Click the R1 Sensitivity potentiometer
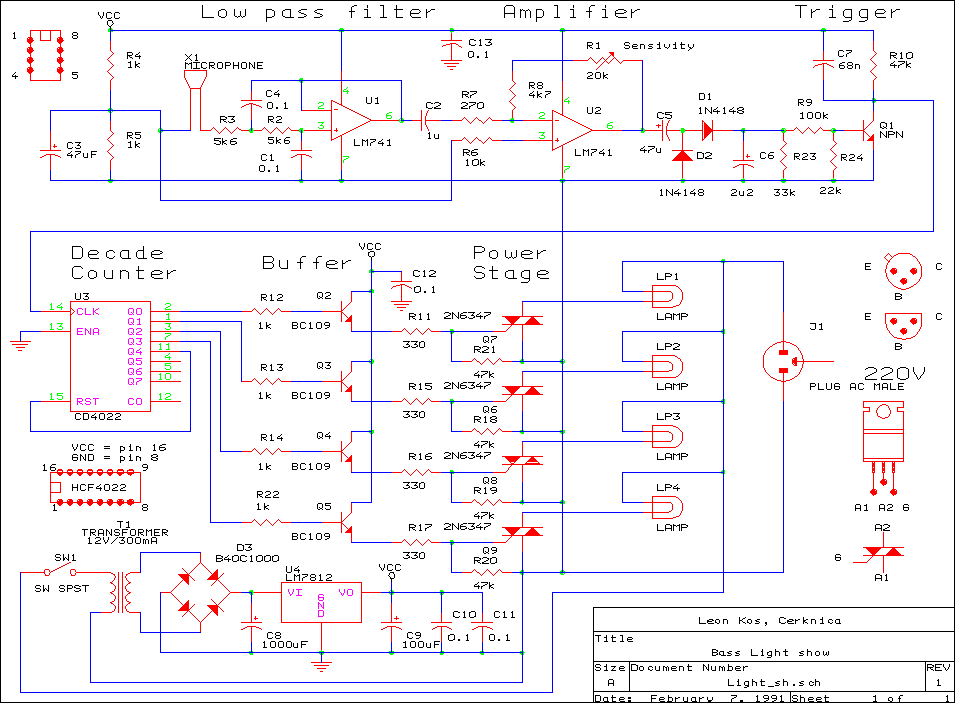 click(598, 59)
